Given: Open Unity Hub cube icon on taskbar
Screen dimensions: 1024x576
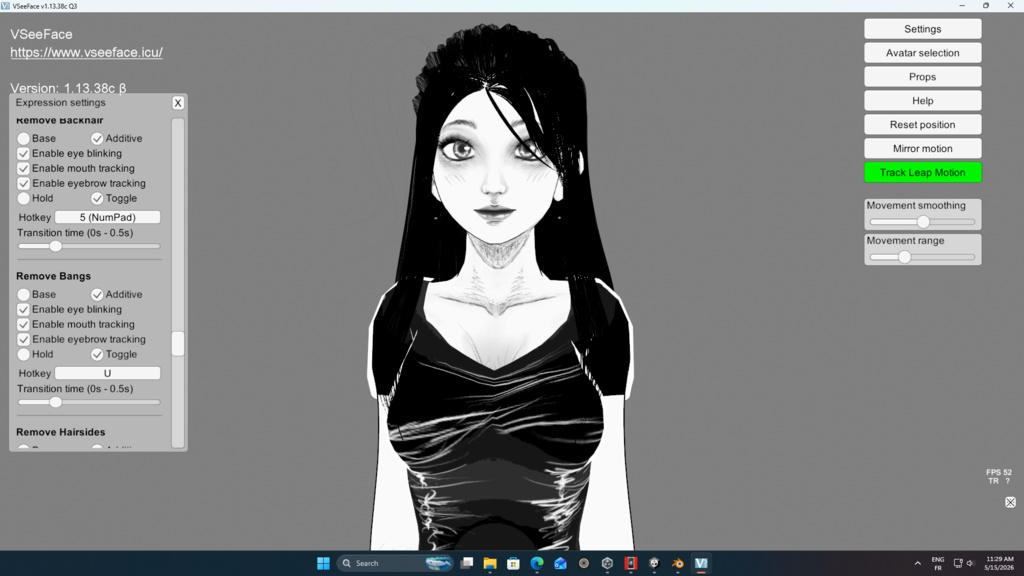Looking at the screenshot, I should 607,563.
